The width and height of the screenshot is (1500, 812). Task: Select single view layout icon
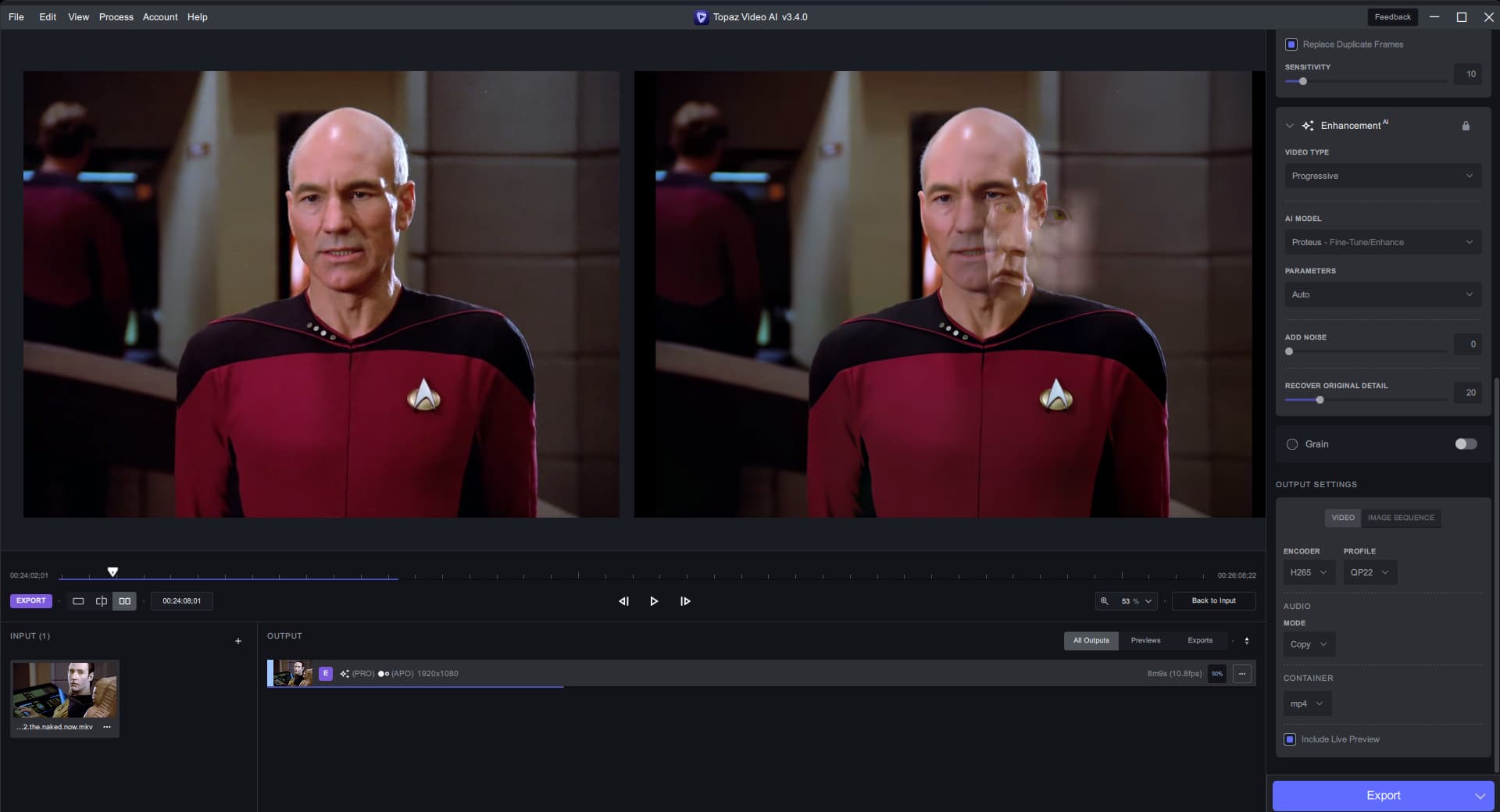pyautogui.click(x=78, y=601)
